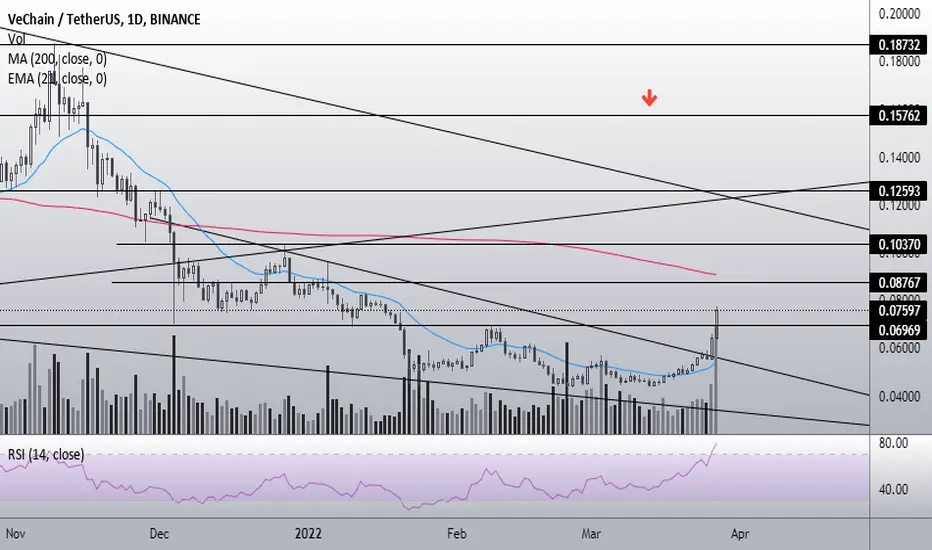The width and height of the screenshot is (932, 550).
Task: Select the EMA (21, close, 0) indicator label
Action: (57, 78)
